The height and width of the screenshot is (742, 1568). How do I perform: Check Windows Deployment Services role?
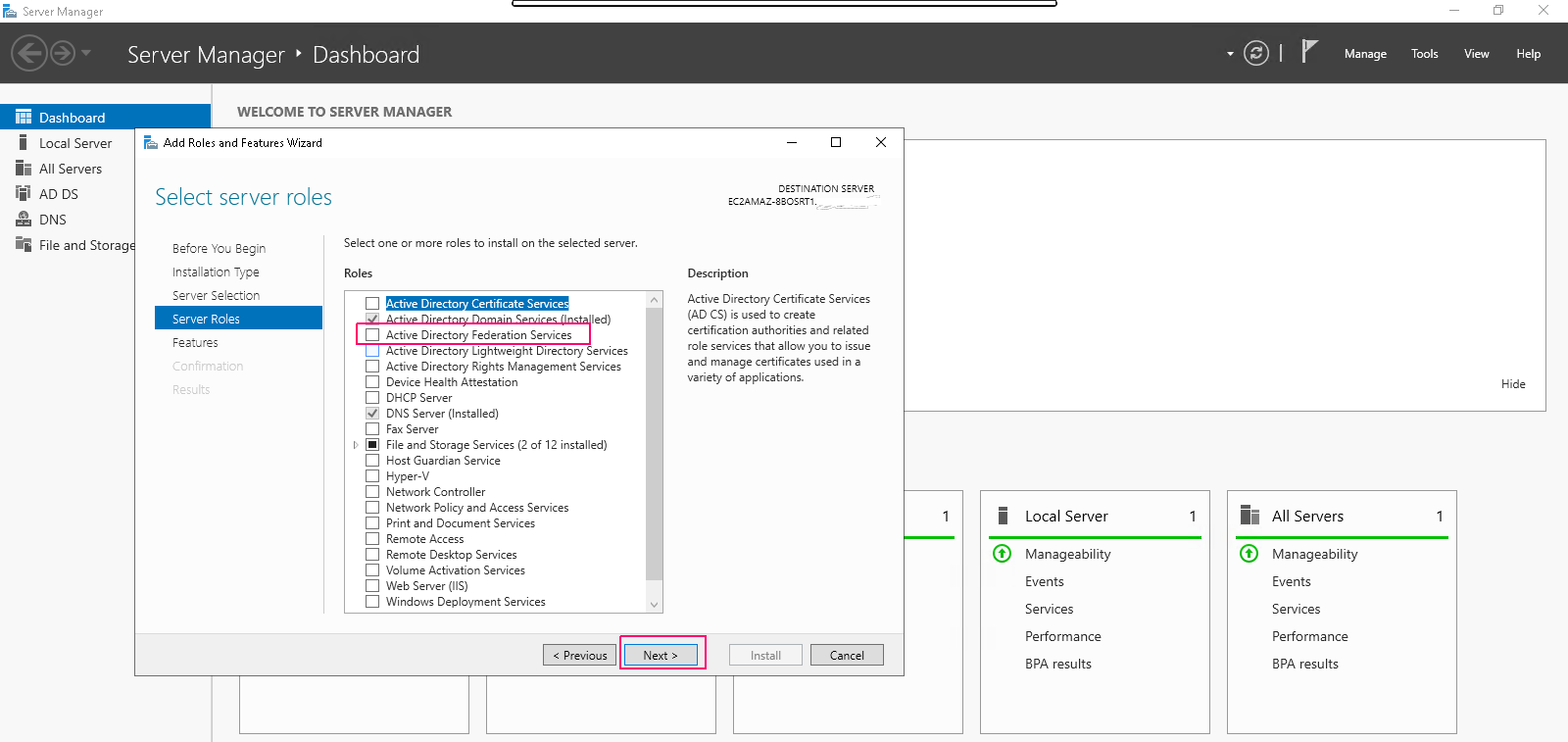point(372,602)
